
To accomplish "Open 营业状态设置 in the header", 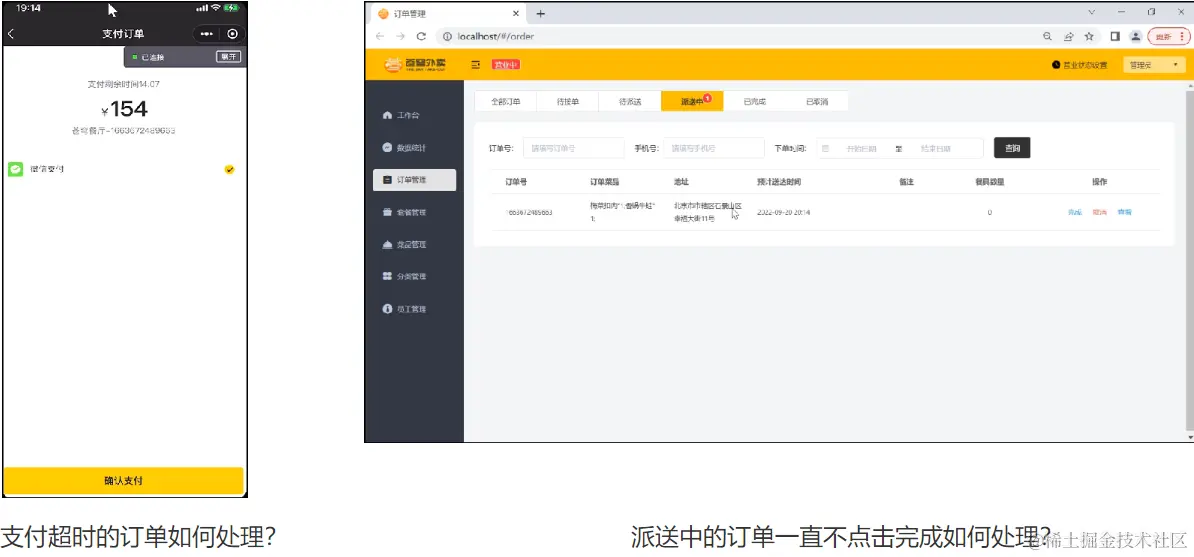I will tap(1080, 65).
